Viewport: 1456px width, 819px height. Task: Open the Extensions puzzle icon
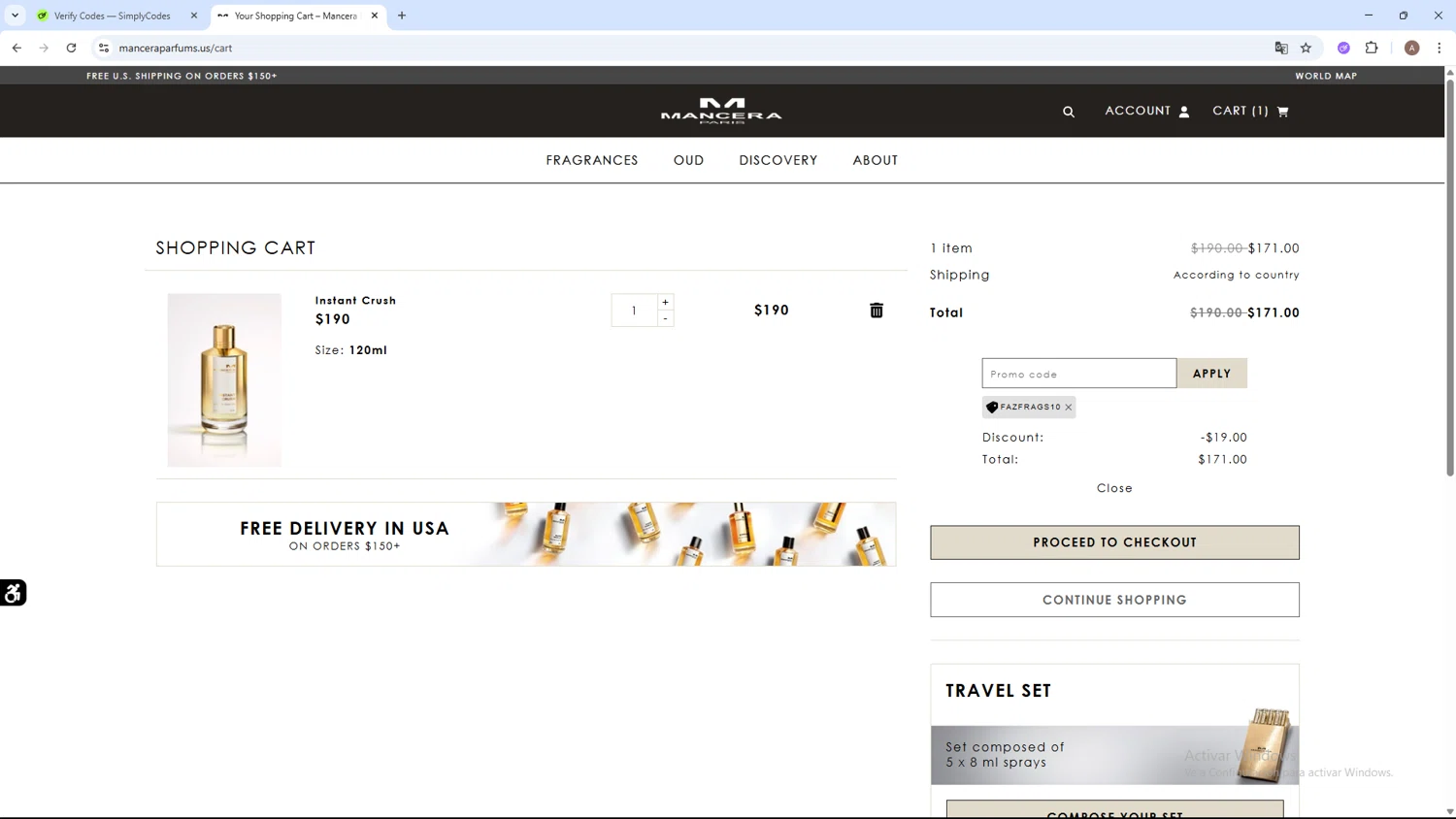click(x=1372, y=48)
